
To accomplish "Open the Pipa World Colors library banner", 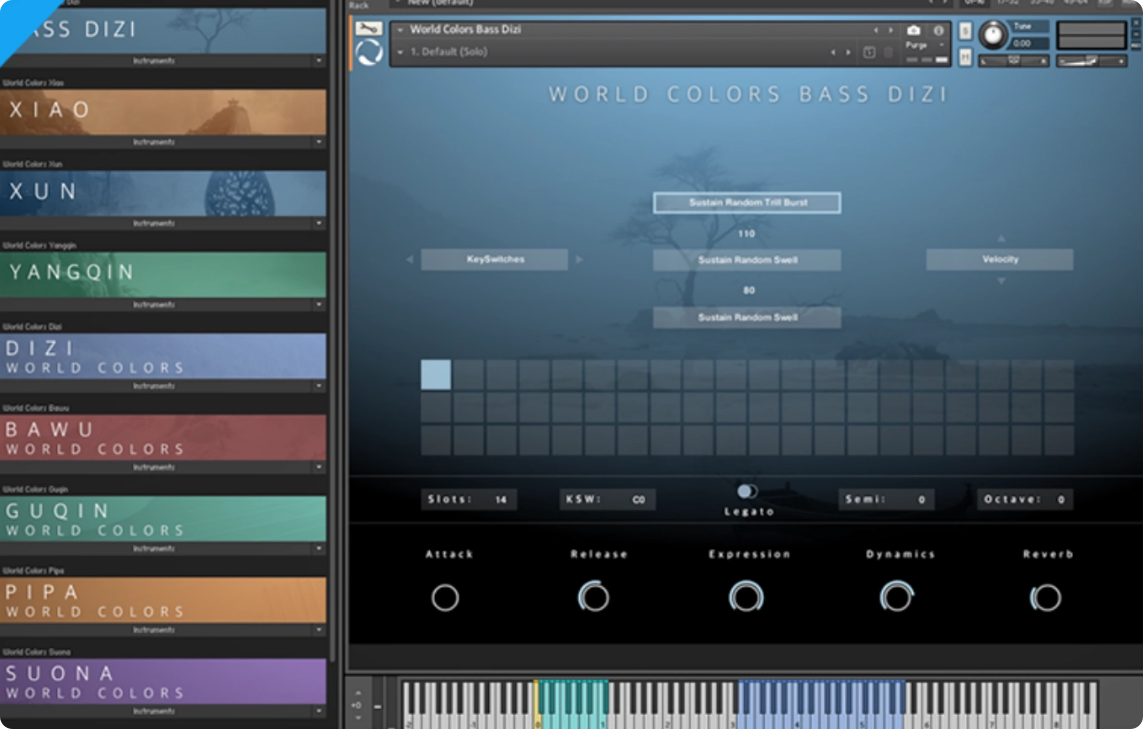I will [163, 599].
